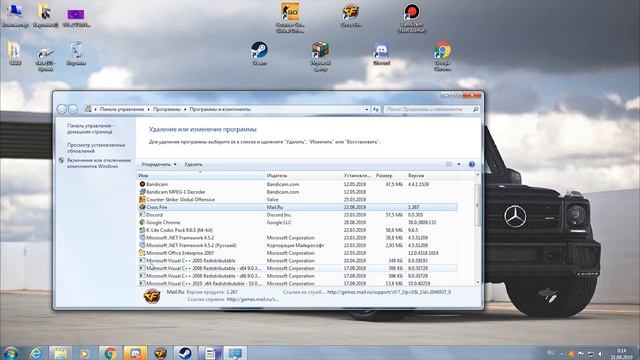
Task: Open the Counter-Strike Global Offensive desktop shortcut
Action: click(x=290, y=17)
